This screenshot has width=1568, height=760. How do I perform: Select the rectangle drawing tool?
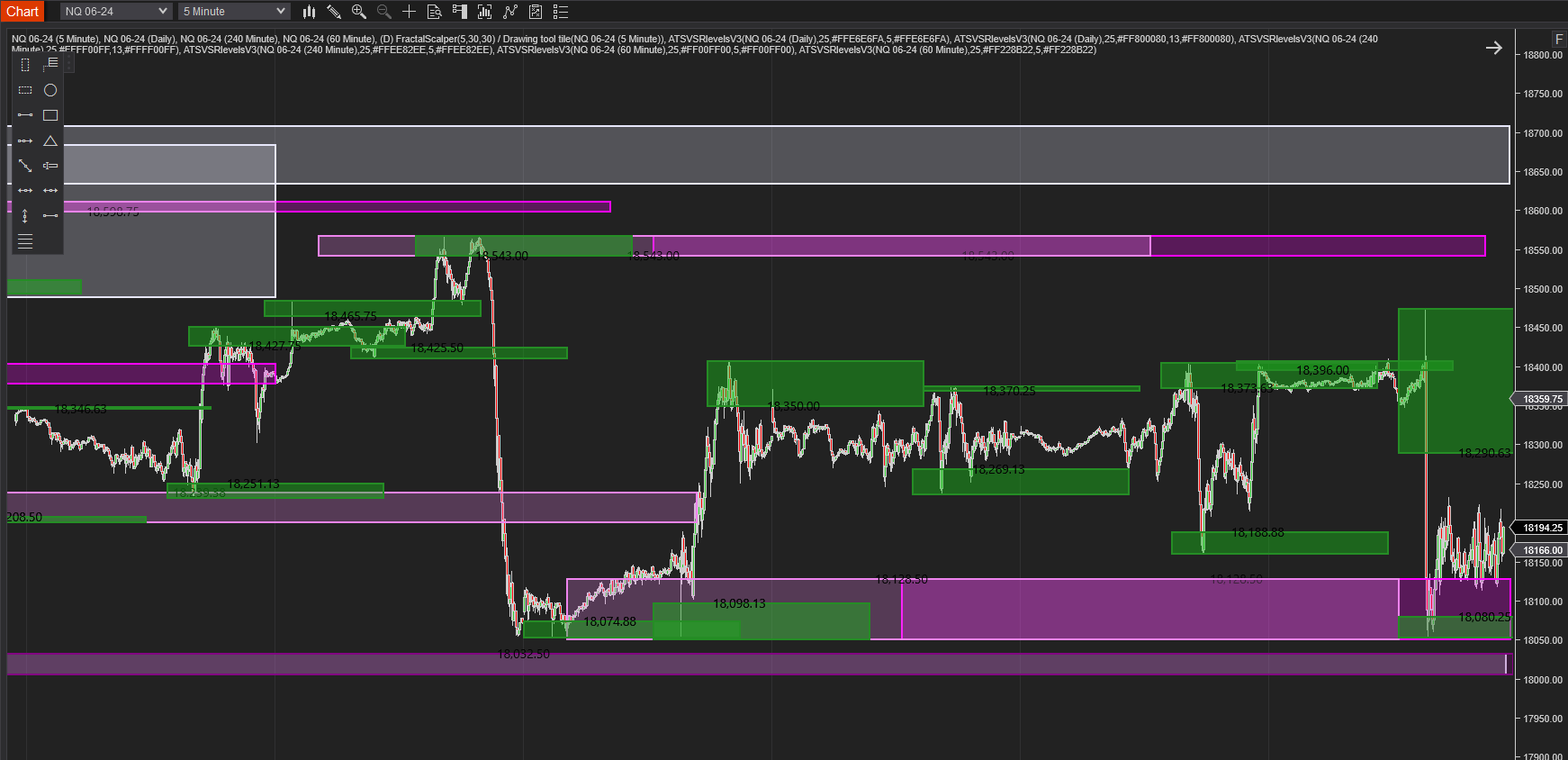(50, 115)
